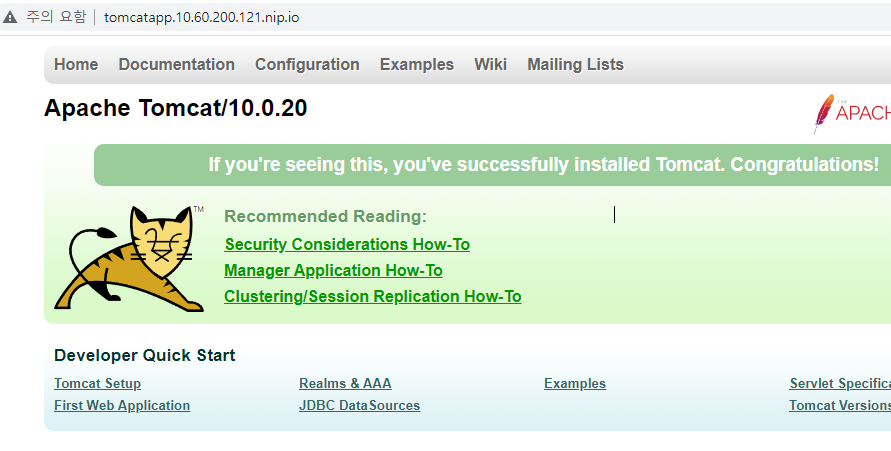Open the Home navigation item
Viewport: 891px width, 451px height.
pyautogui.click(x=76, y=64)
